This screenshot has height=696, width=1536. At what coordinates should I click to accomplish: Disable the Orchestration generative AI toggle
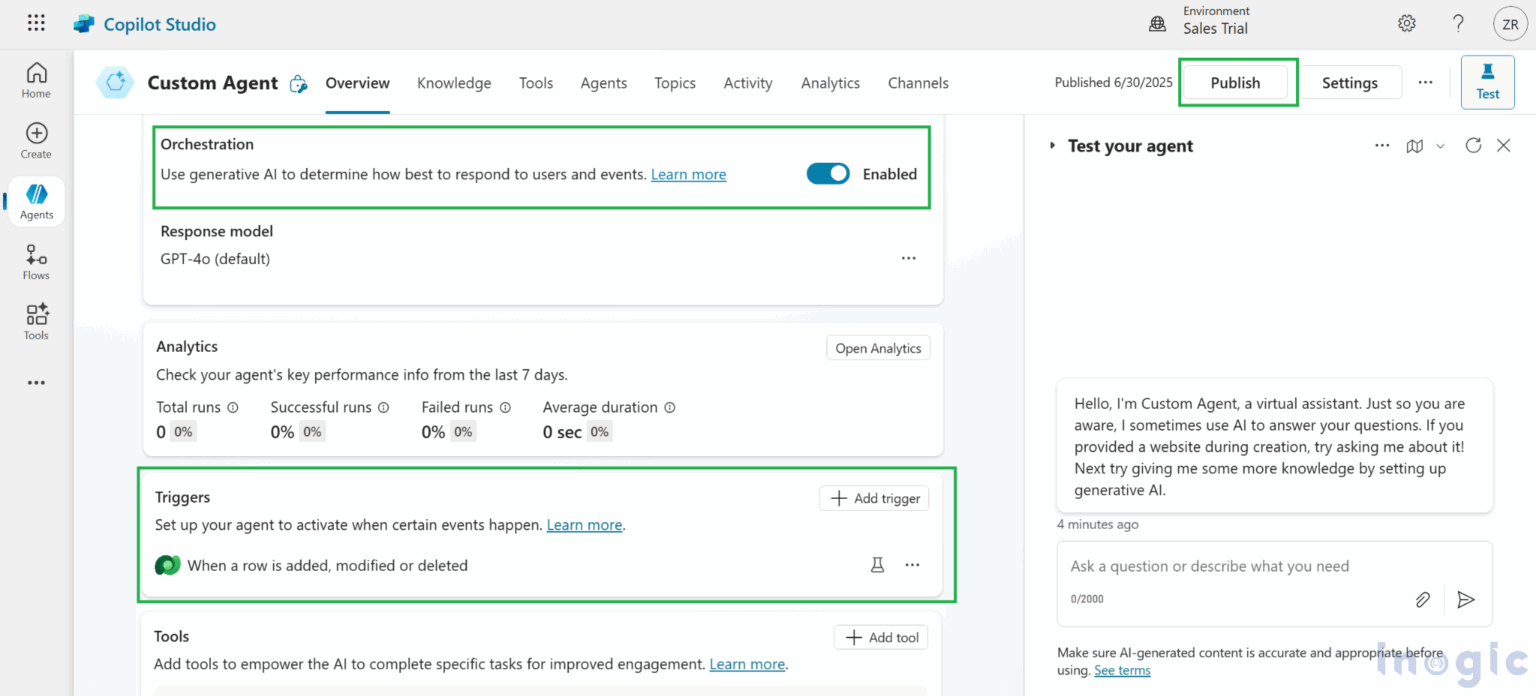pyautogui.click(x=827, y=173)
